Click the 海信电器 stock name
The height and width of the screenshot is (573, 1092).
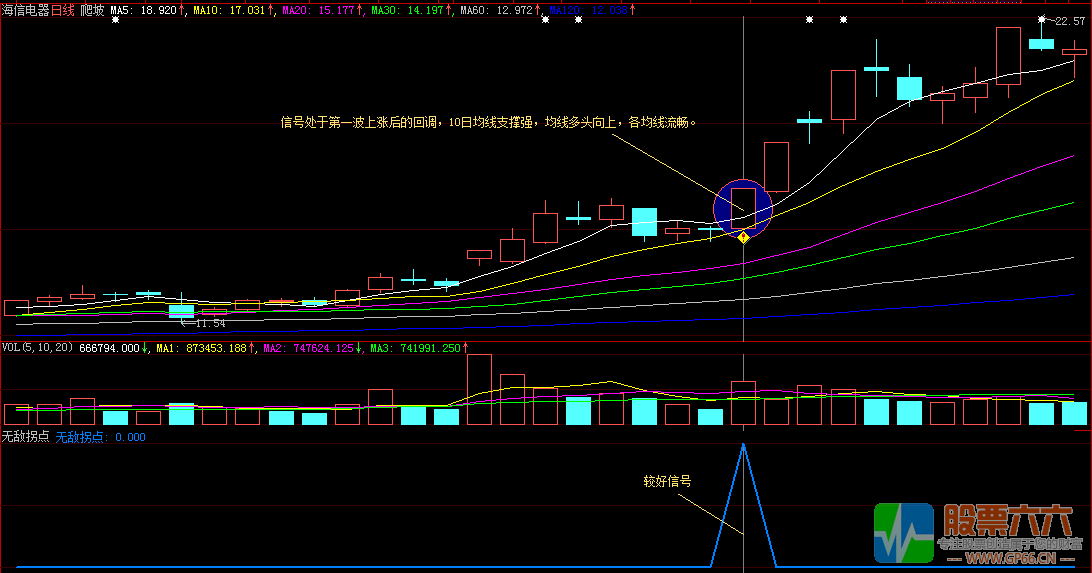26,9
